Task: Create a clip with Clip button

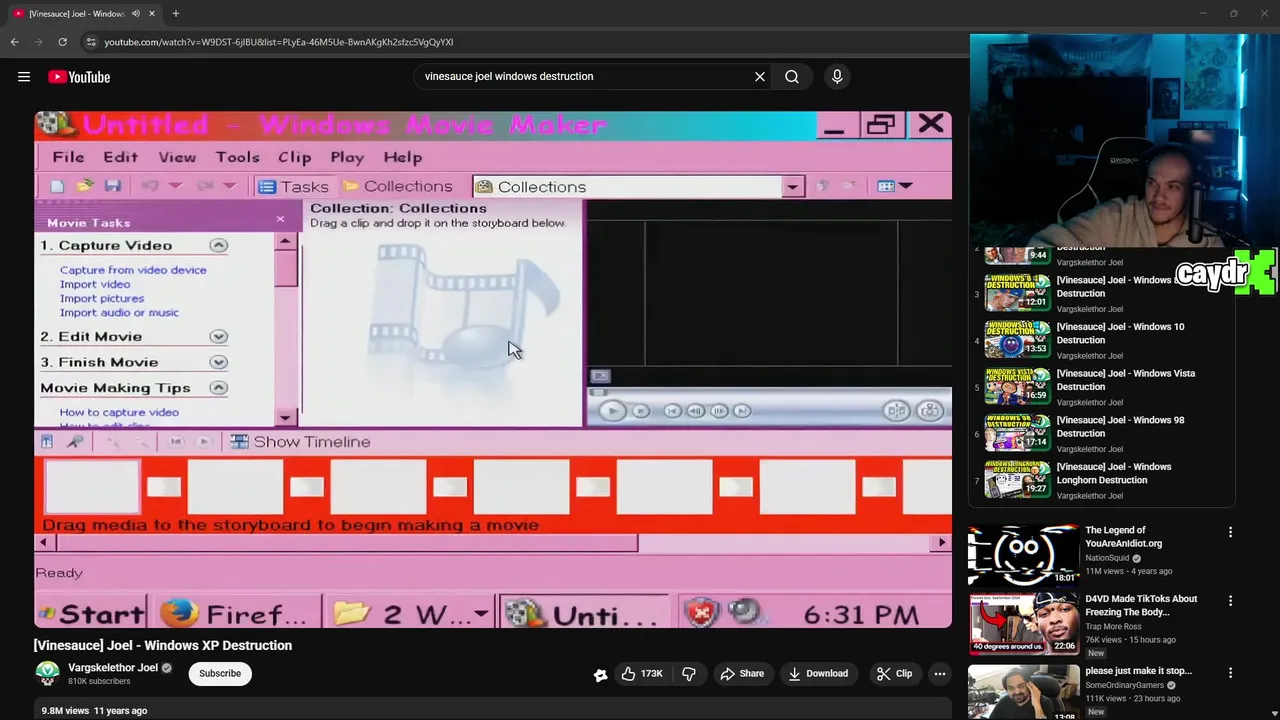Action: (x=894, y=673)
